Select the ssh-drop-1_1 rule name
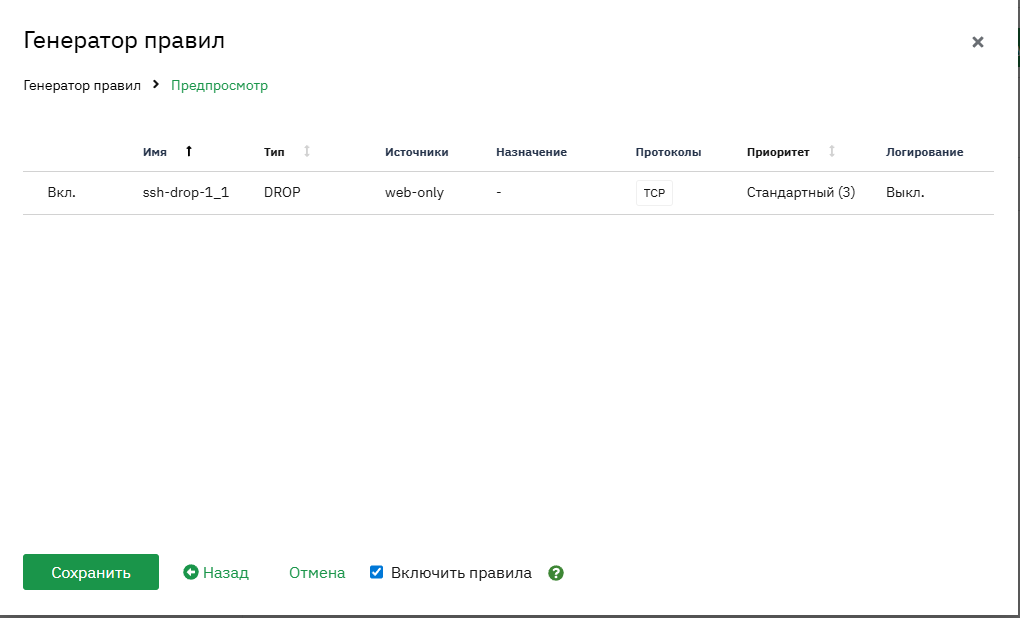The height and width of the screenshot is (618, 1020). [x=186, y=193]
